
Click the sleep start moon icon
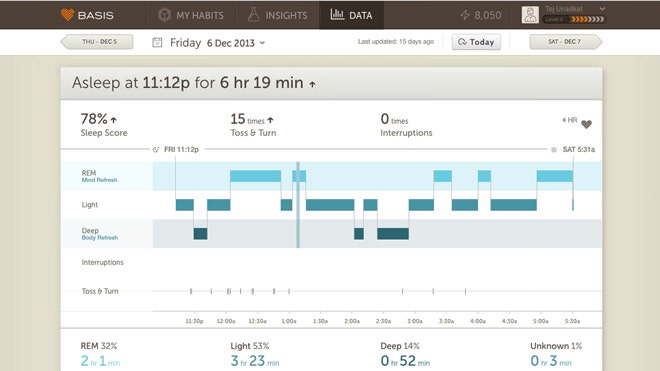(x=156, y=149)
